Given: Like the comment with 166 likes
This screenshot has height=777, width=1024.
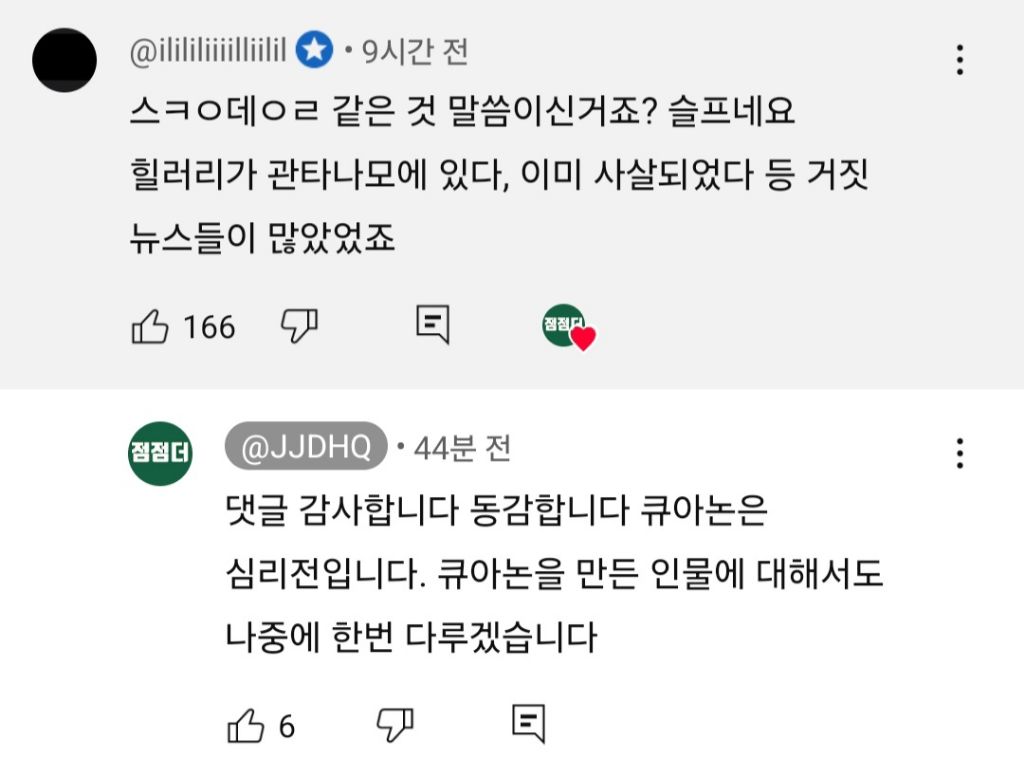Looking at the screenshot, I should click(x=150, y=326).
